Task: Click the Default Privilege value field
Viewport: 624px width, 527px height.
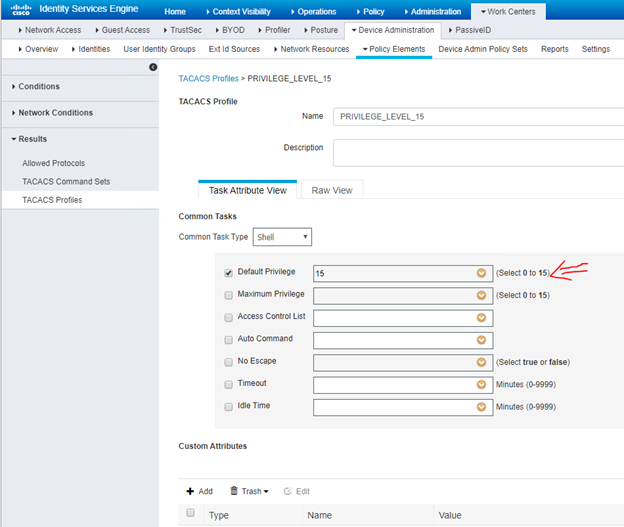Action: tap(403, 273)
